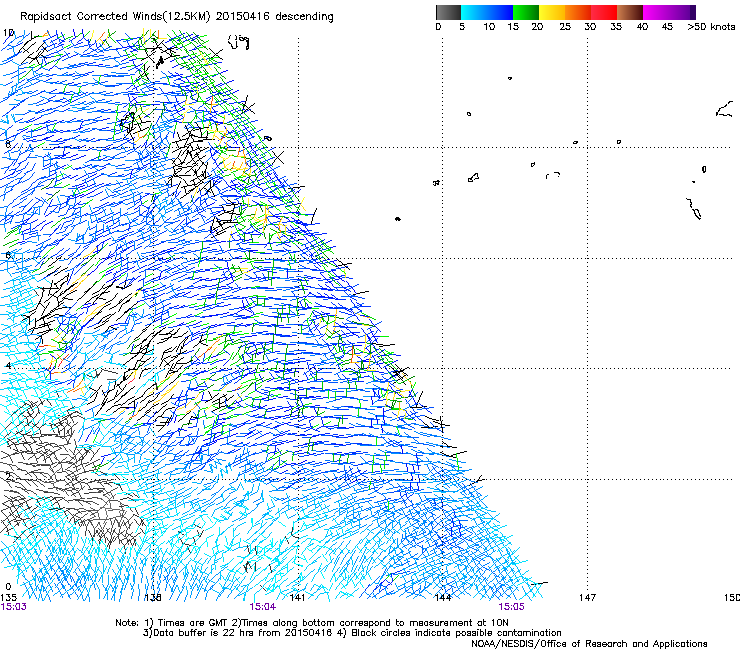Screen dimensions: 740x650
Task: Click the "30" label under the color bar
Action: click(590, 27)
